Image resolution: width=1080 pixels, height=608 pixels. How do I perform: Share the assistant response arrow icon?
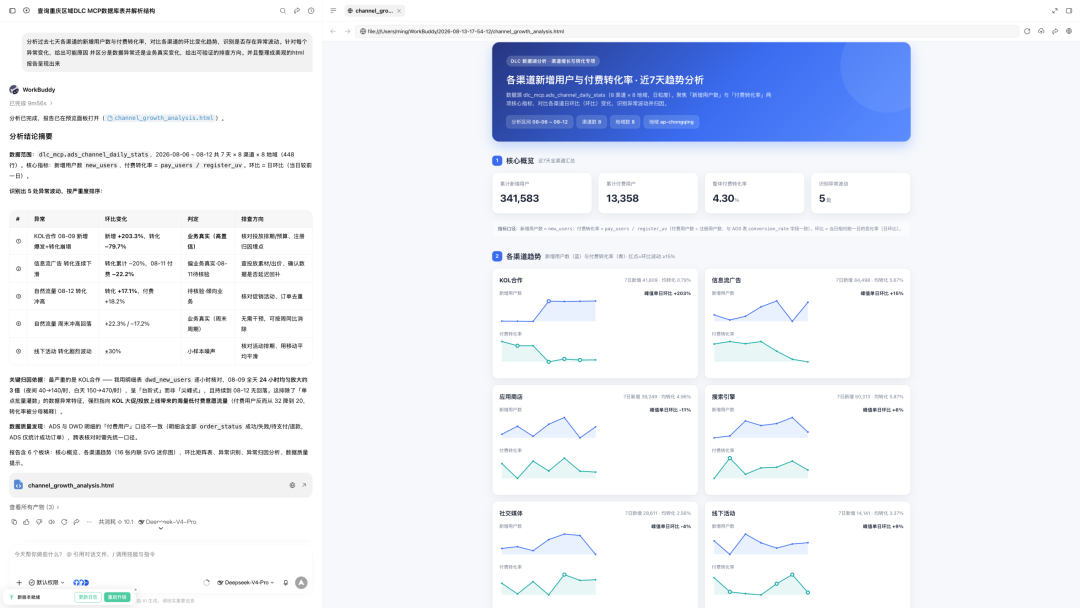[76, 522]
